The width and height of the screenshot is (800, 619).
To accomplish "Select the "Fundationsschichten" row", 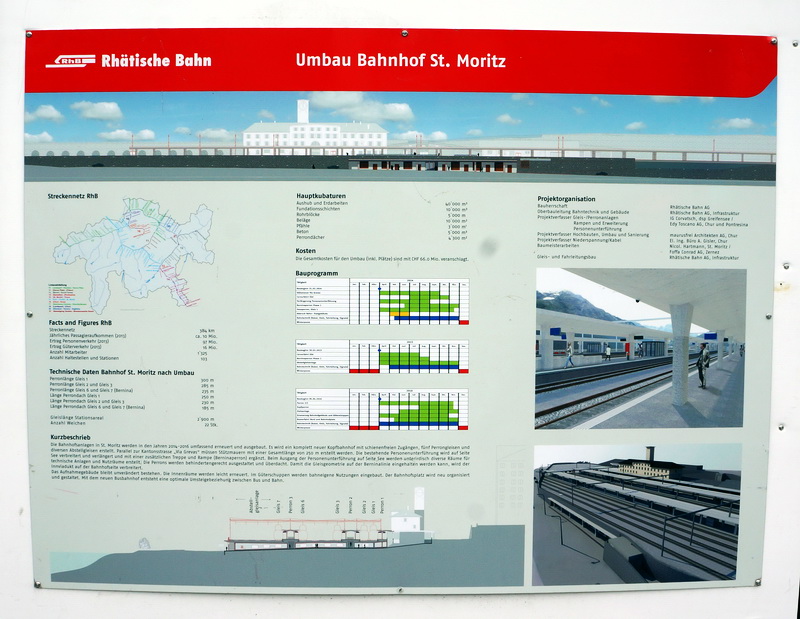I will (382, 209).
